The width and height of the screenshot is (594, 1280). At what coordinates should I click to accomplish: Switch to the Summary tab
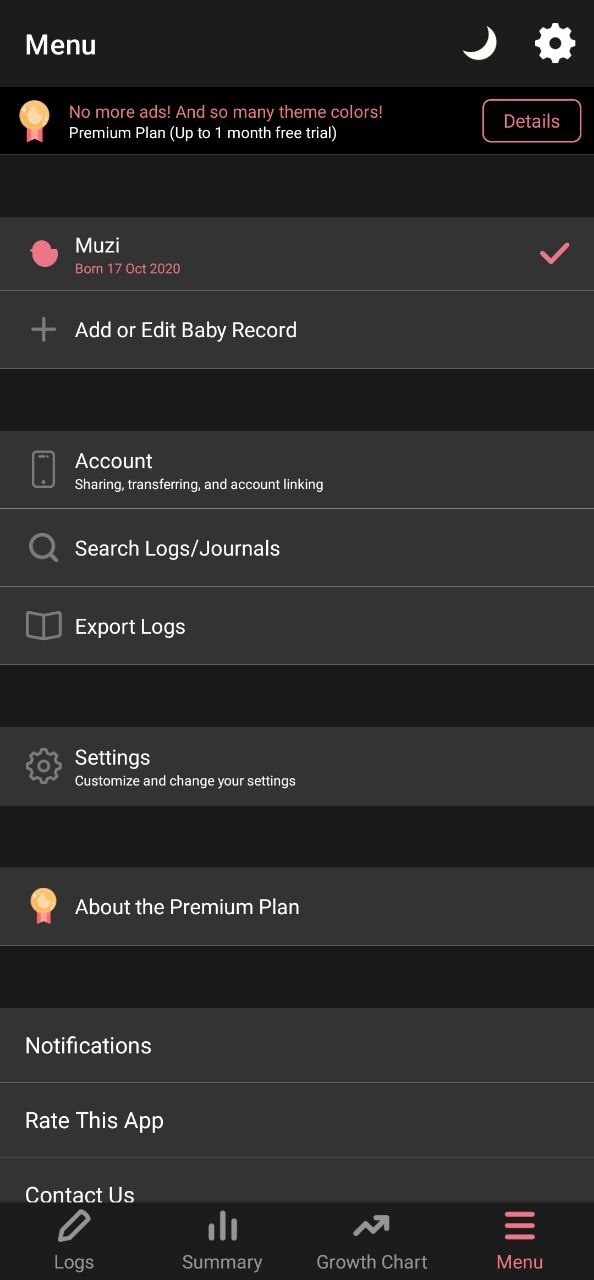(x=222, y=1241)
